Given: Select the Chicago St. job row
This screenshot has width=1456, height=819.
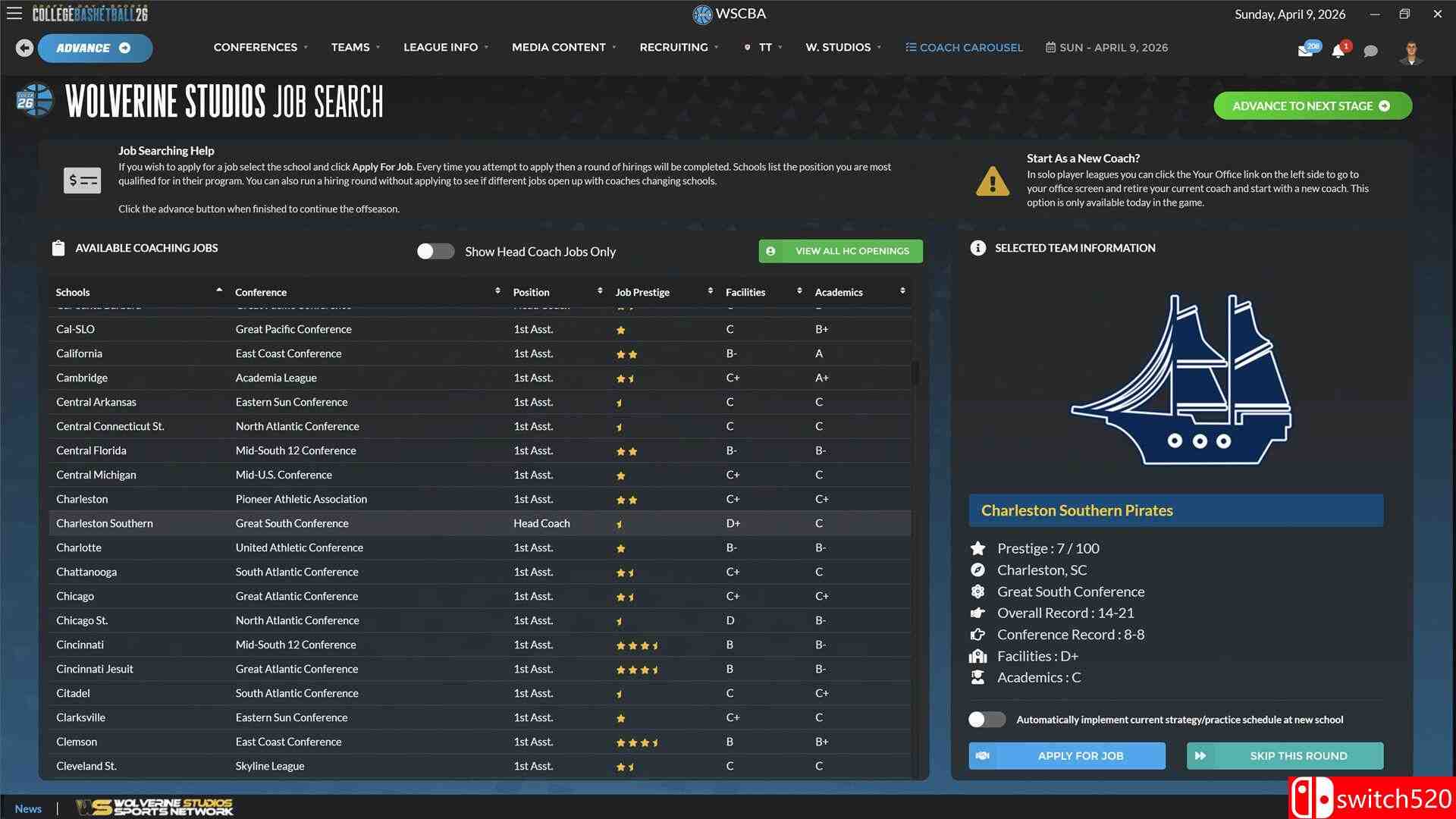Looking at the screenshot, I should 480,620.
